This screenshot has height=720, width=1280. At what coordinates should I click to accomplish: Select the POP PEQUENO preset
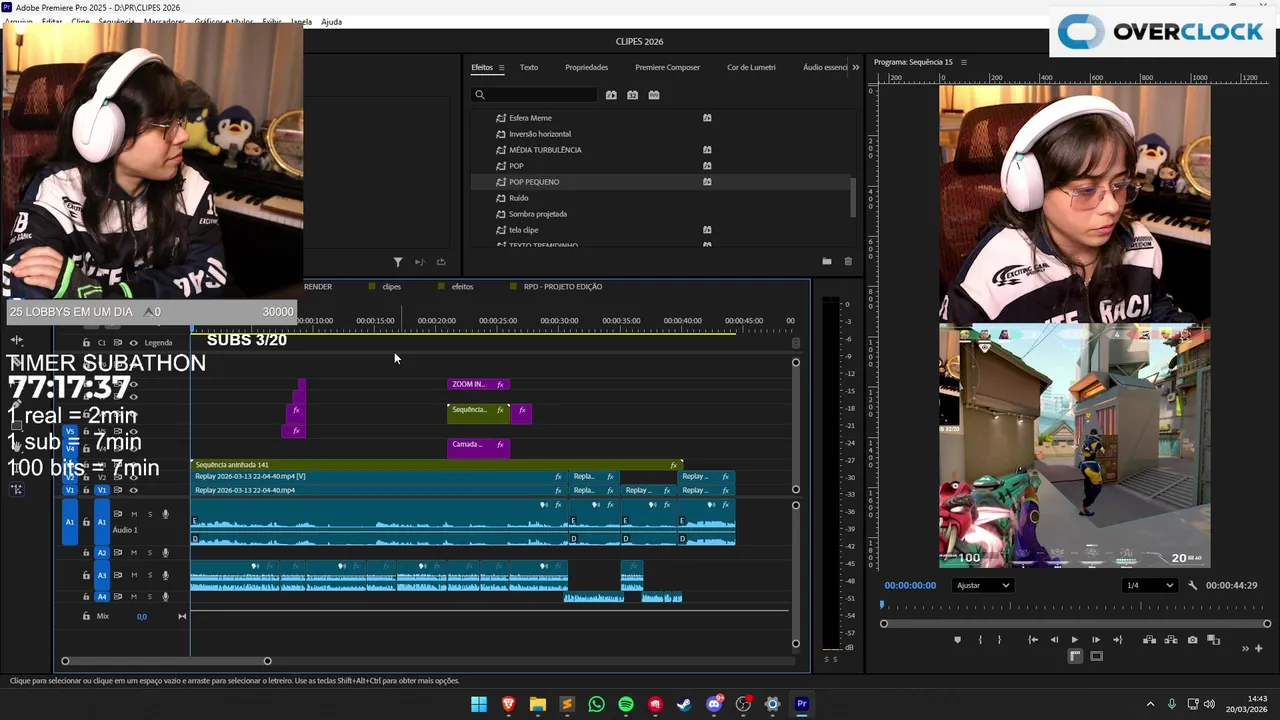point(534,182)
